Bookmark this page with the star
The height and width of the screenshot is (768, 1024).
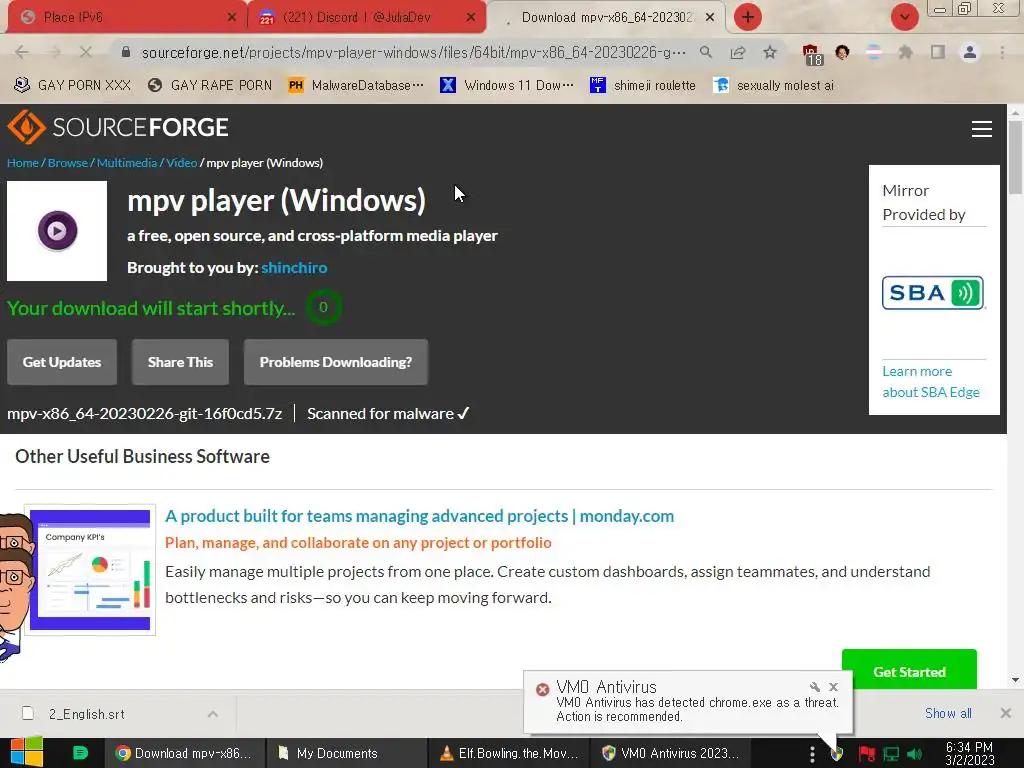[x=770, y=52]
